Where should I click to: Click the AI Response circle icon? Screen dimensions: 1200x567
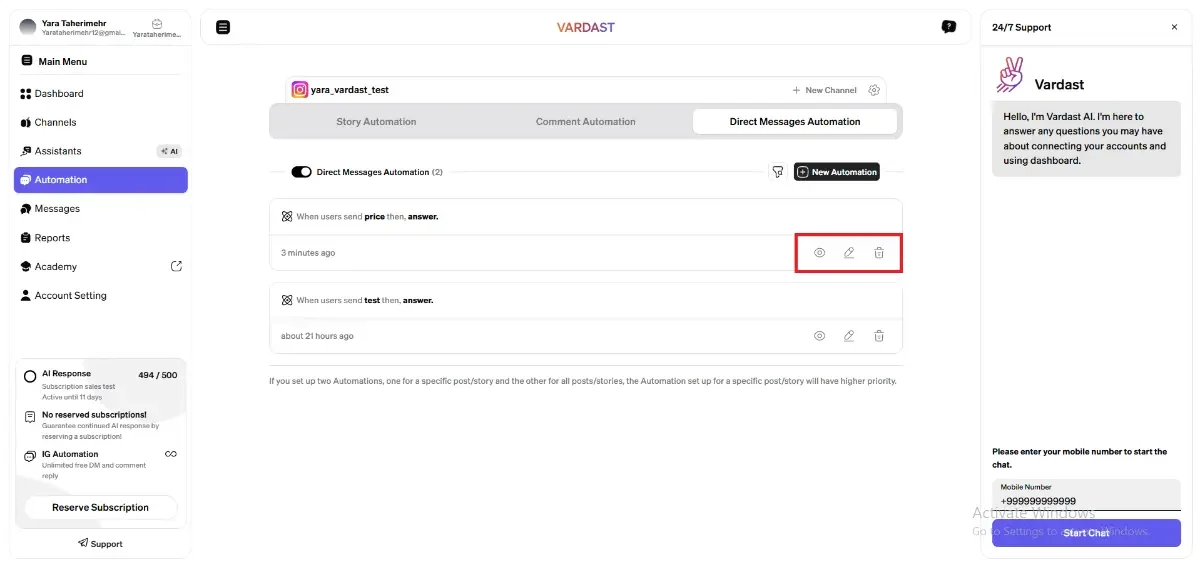tap(30, 378)
